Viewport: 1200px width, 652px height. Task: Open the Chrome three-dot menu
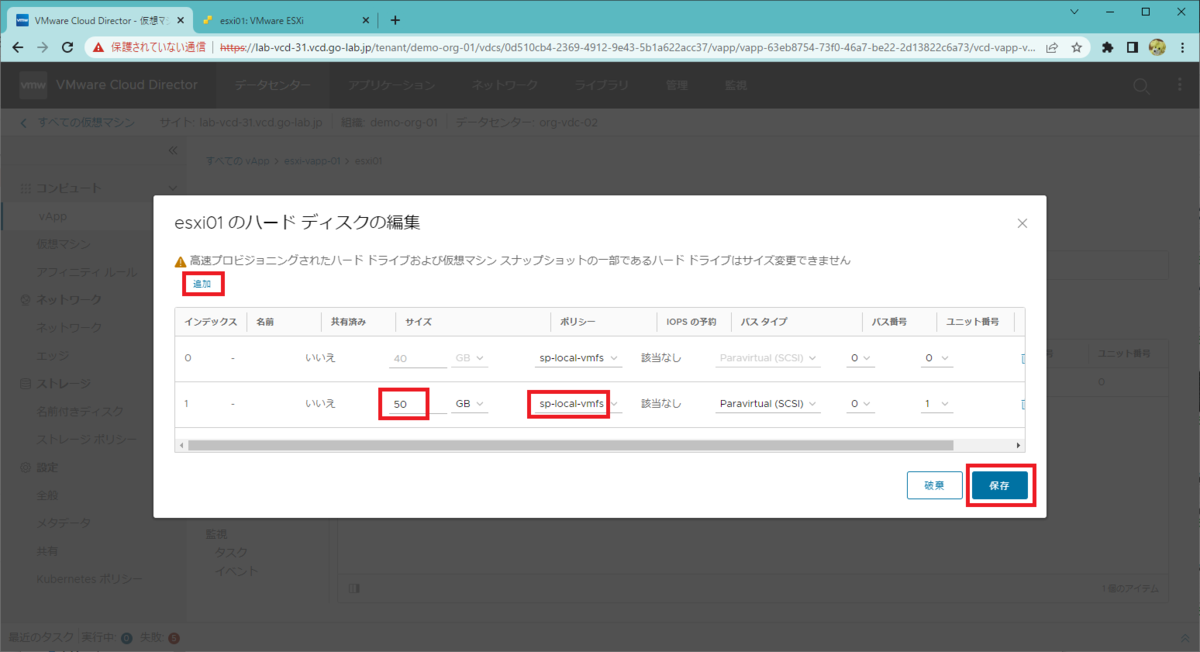coord(1182,47)
